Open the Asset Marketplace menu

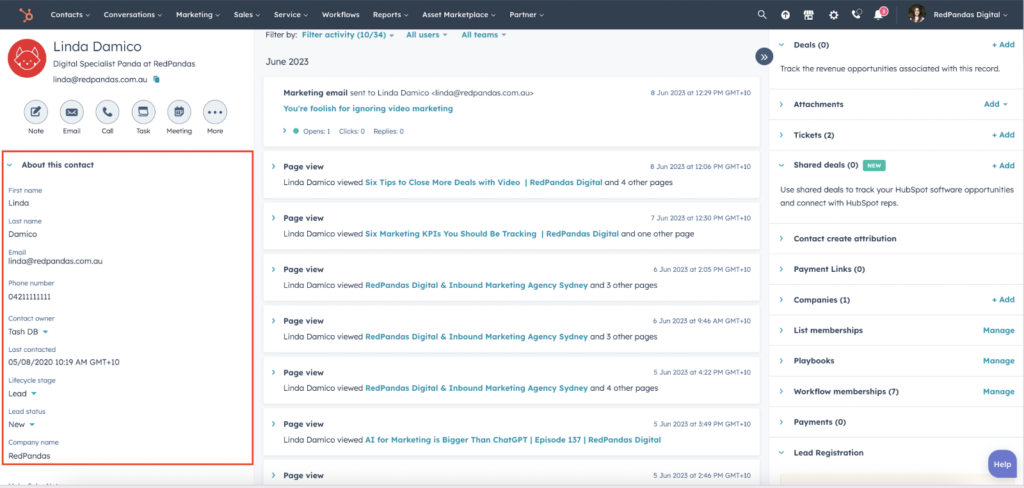[x=458, y=14]
